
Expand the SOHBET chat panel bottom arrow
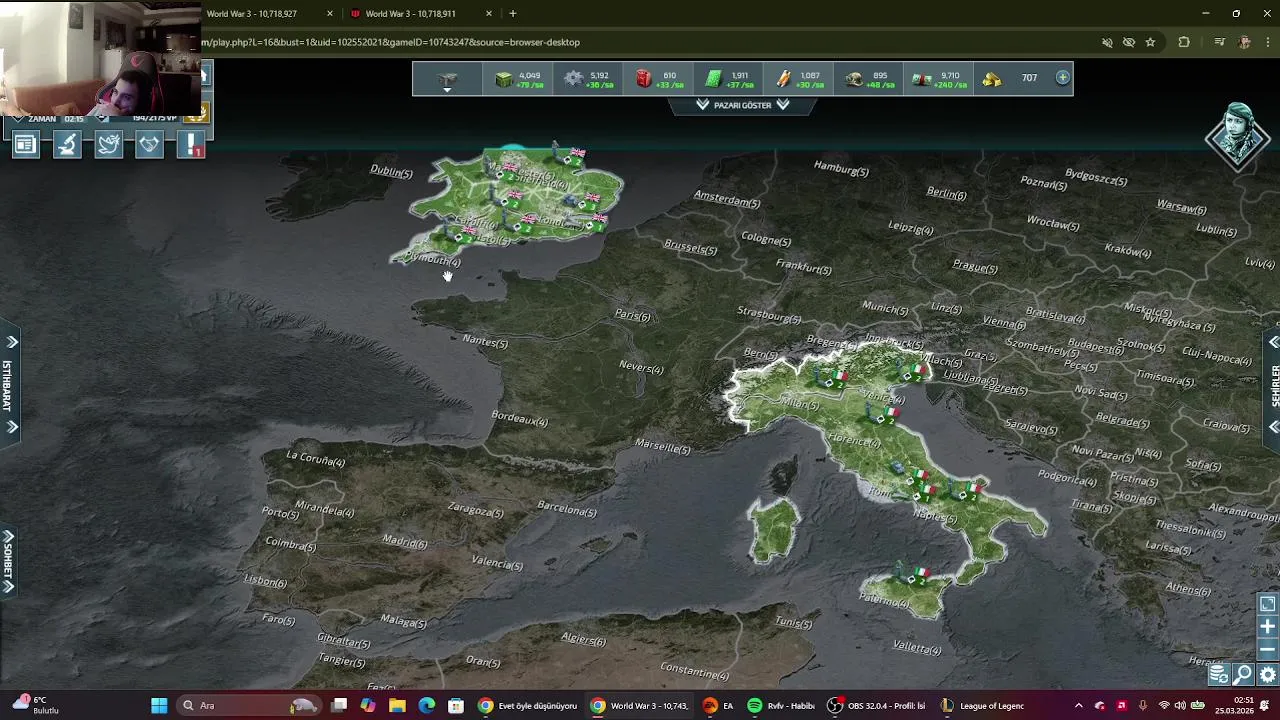click(x=8, y=587)
